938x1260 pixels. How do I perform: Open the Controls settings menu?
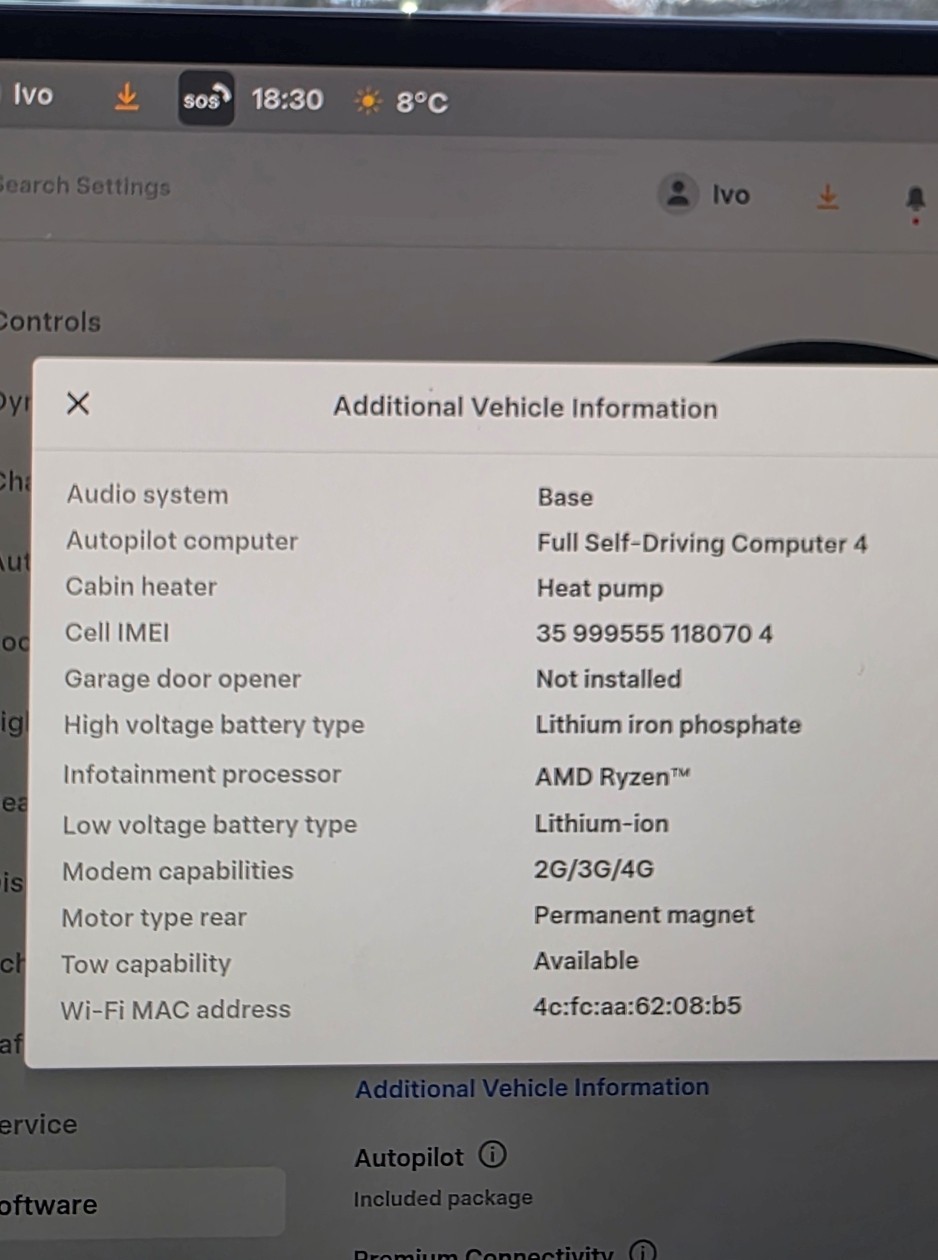[x=50, y=322]
